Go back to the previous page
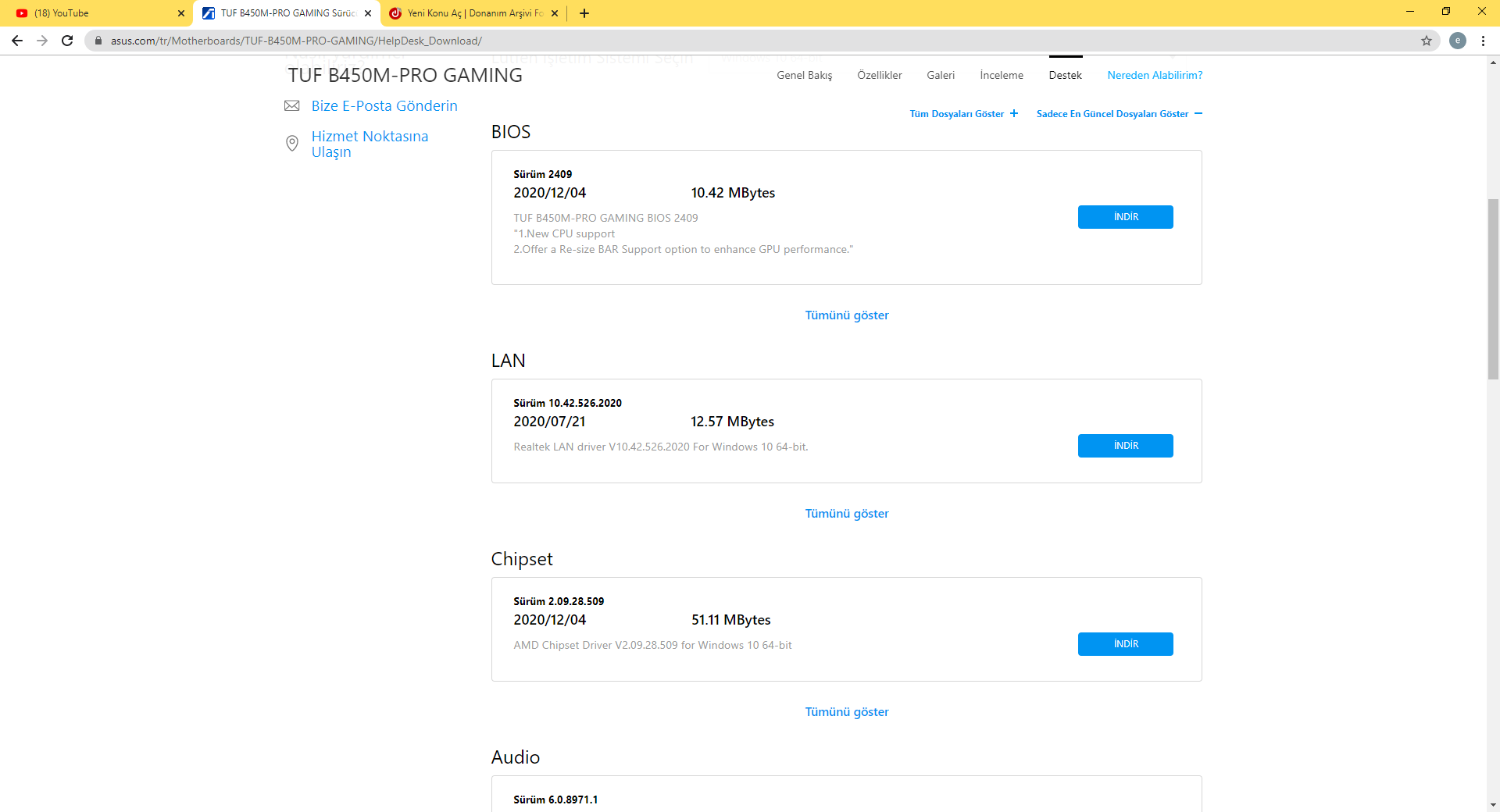 tap(17, 41)
